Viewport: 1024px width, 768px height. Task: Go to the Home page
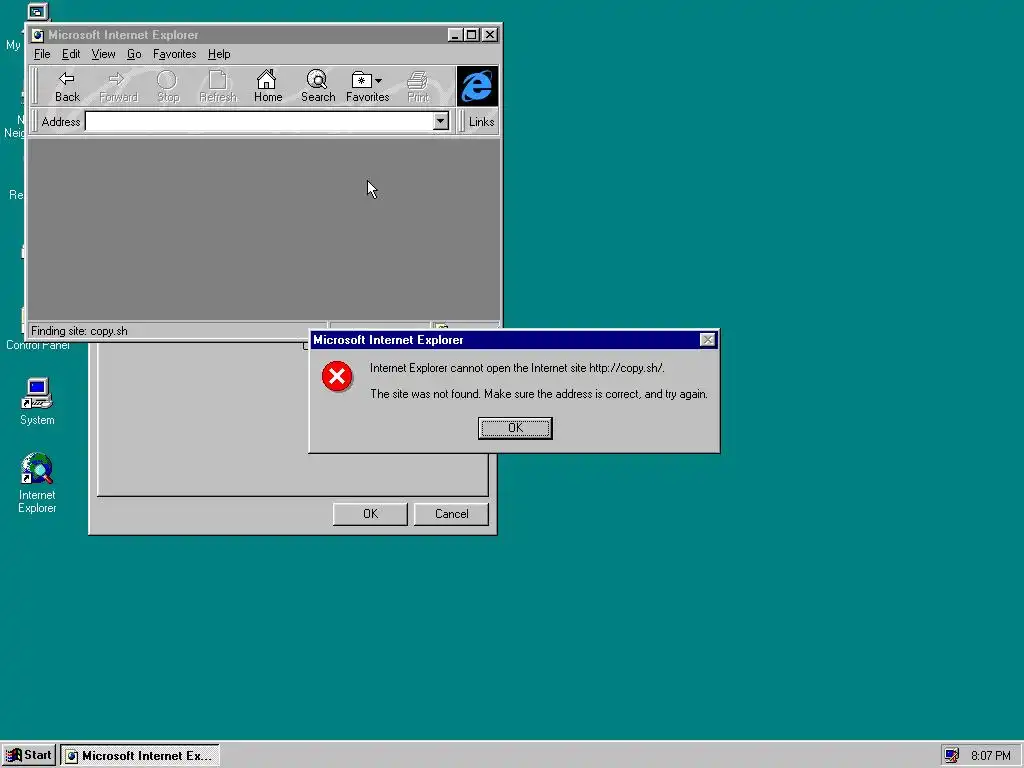tap(268, 87)
